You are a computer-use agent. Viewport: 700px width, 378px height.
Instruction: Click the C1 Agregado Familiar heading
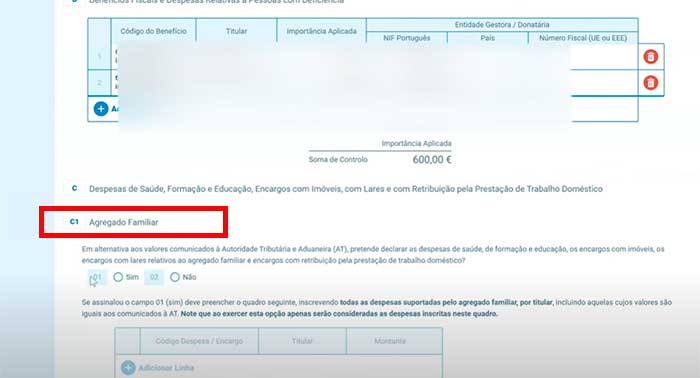[124, 222]
